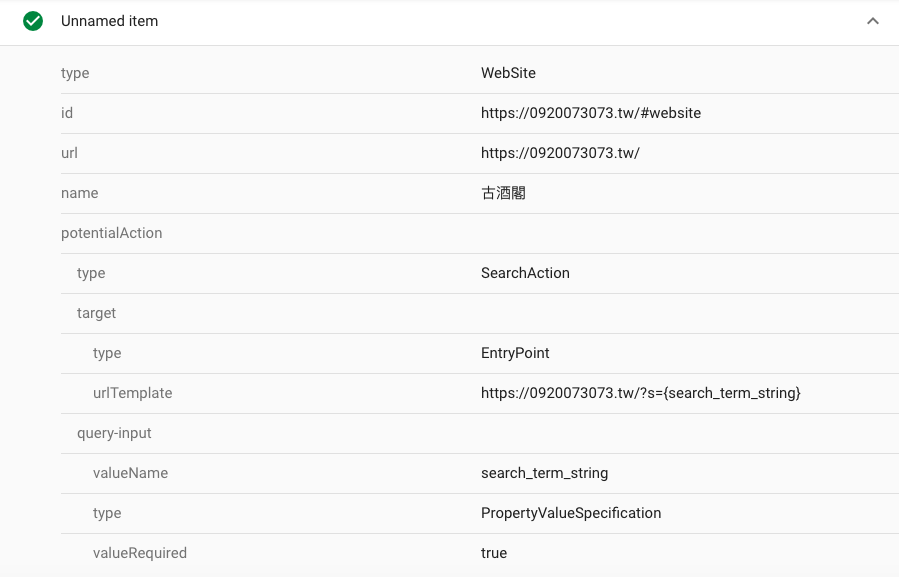The width and height of the screenshot is (899, 577).
Task: Select the name value 古酒閣
Action: [x=503, y=193]
